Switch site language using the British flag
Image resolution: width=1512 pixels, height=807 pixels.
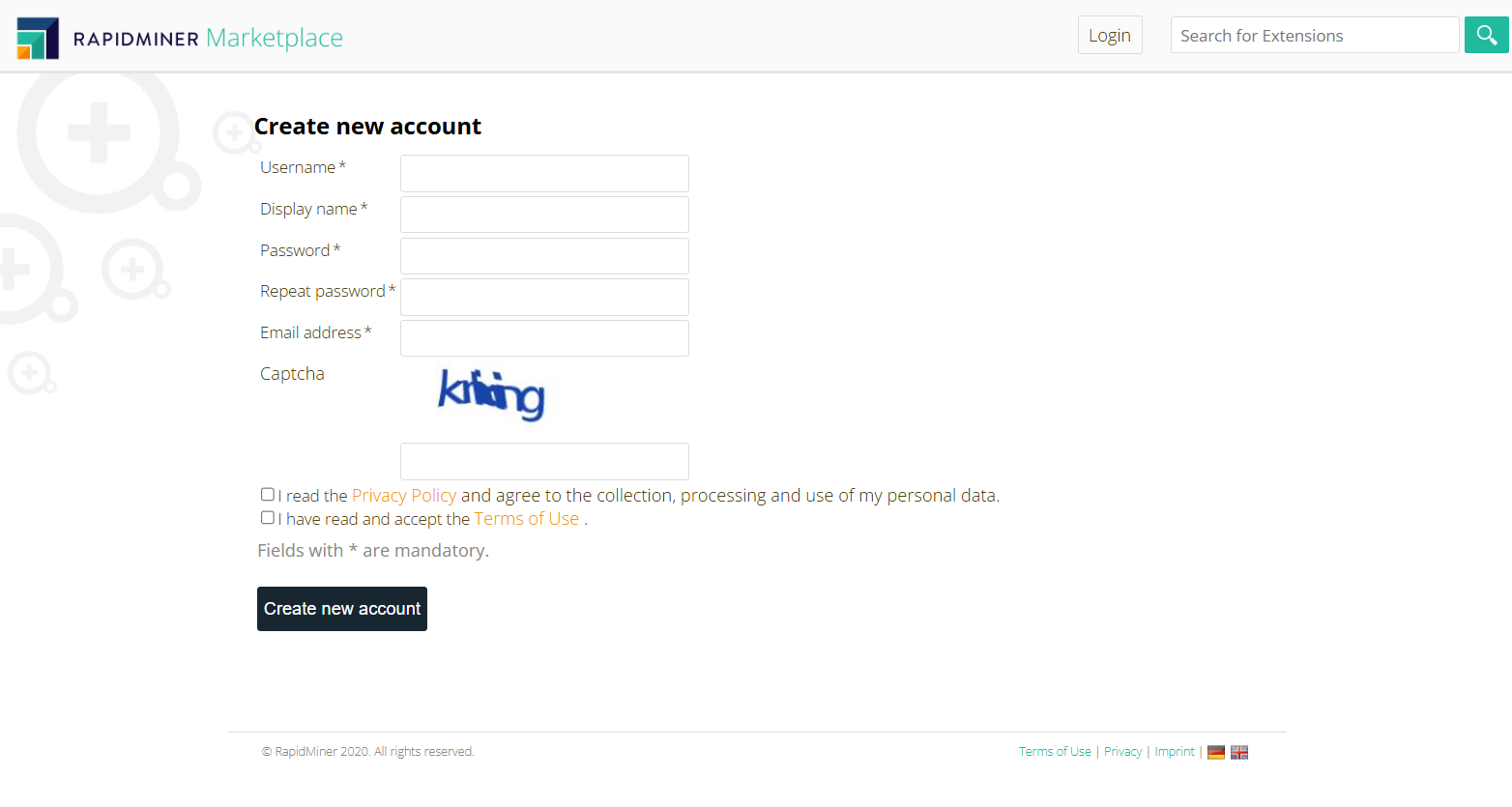coord(1239,751)
